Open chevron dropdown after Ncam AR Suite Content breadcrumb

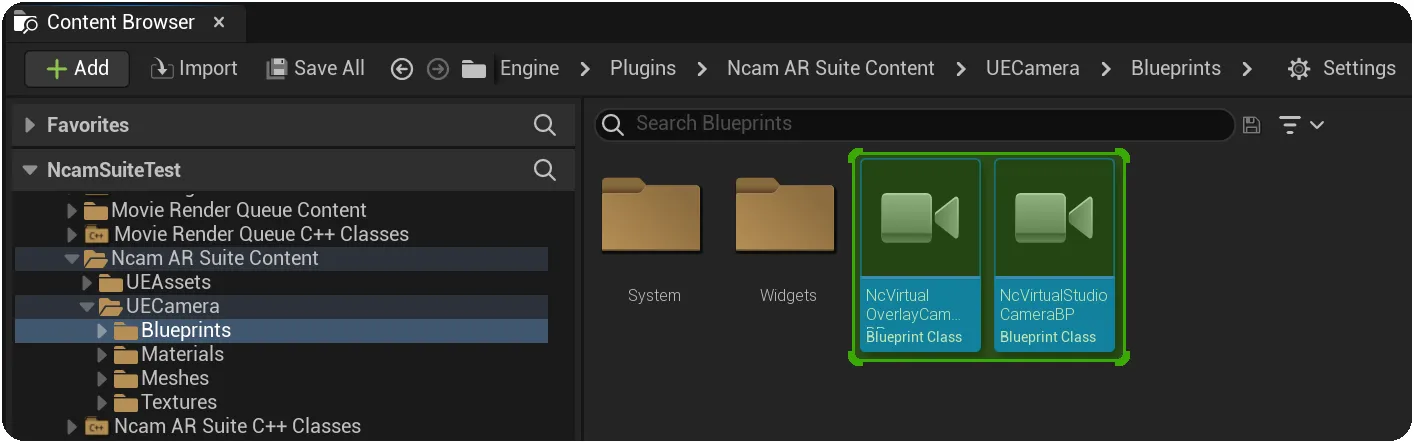tap(961, 69)
